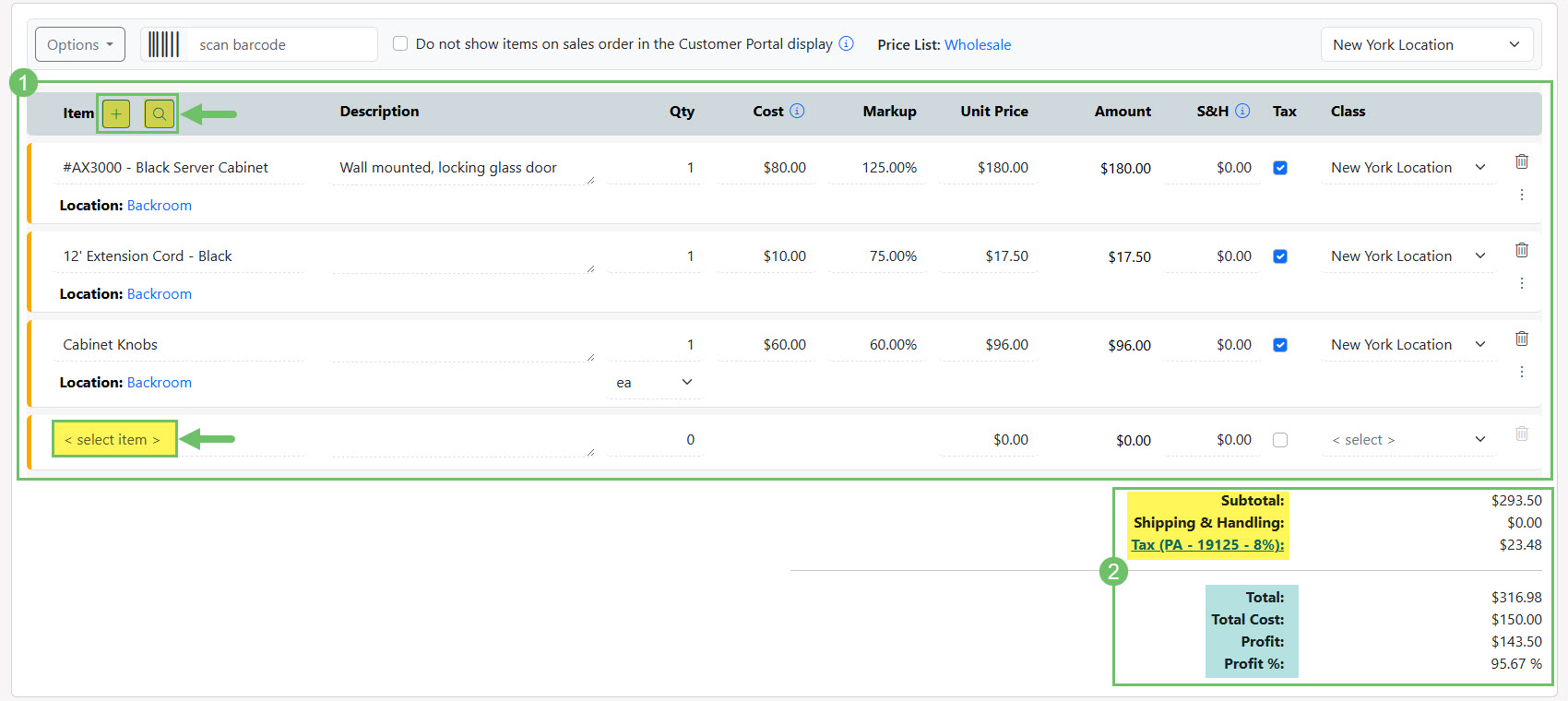Click the add item plus icon

(116, 113)
